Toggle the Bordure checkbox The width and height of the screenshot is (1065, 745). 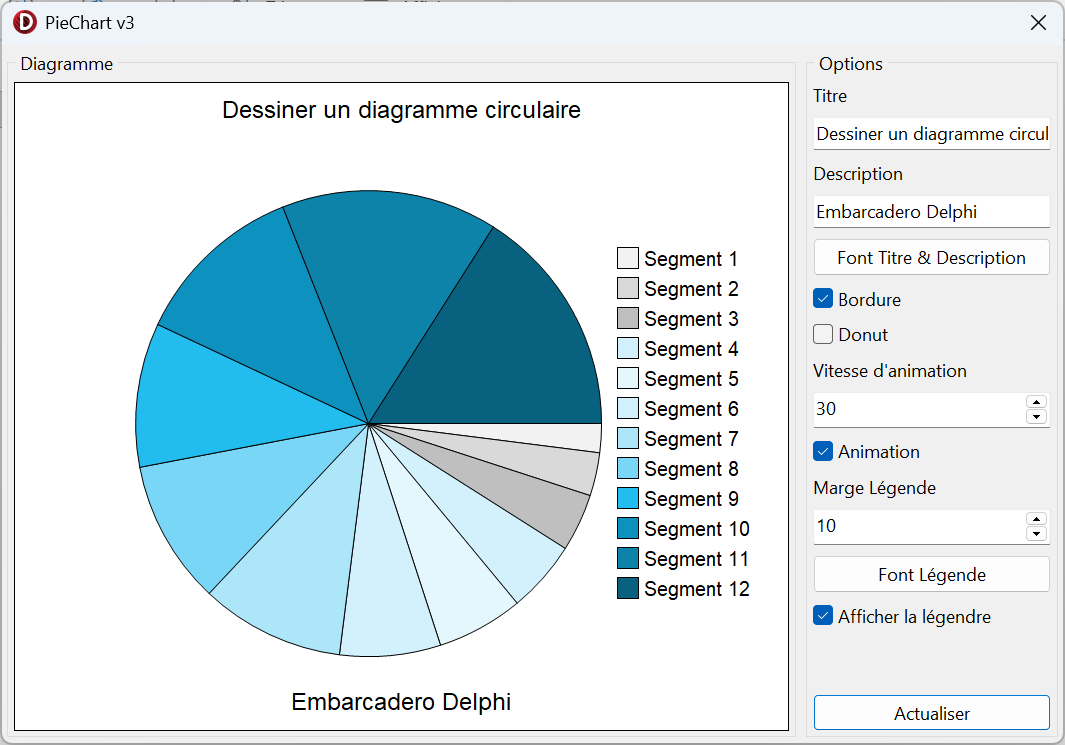click(x=823, y=299)
